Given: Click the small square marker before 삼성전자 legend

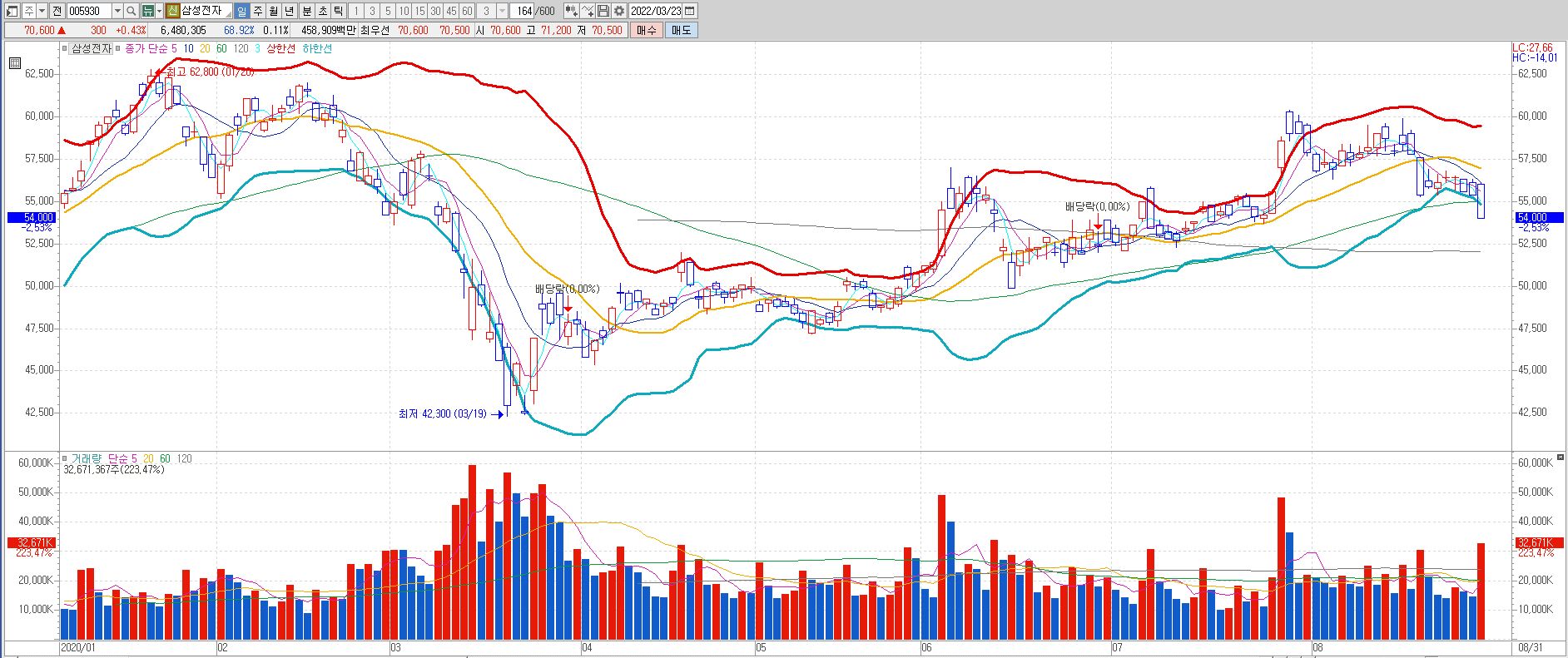Looking at the screenshot, I should click(64, 48).
